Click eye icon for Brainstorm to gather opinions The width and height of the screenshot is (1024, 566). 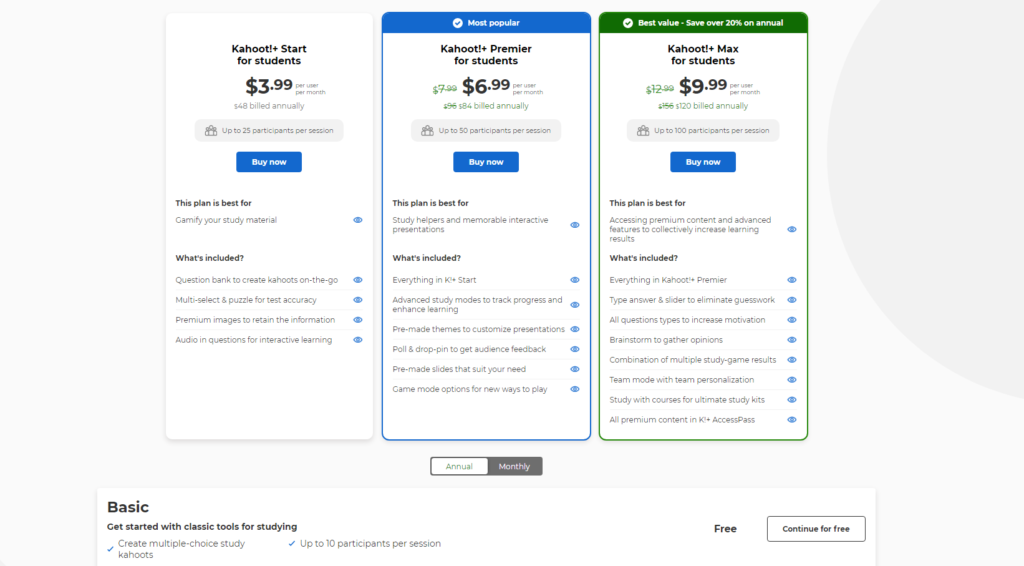792,340
